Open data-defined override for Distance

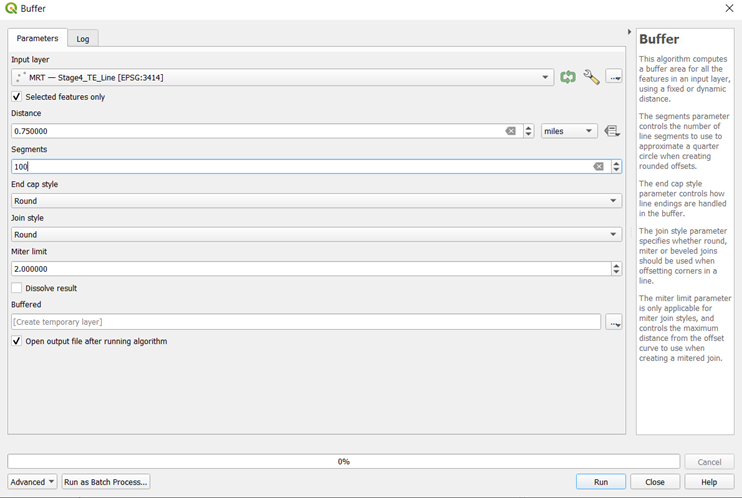coord(612,131)
